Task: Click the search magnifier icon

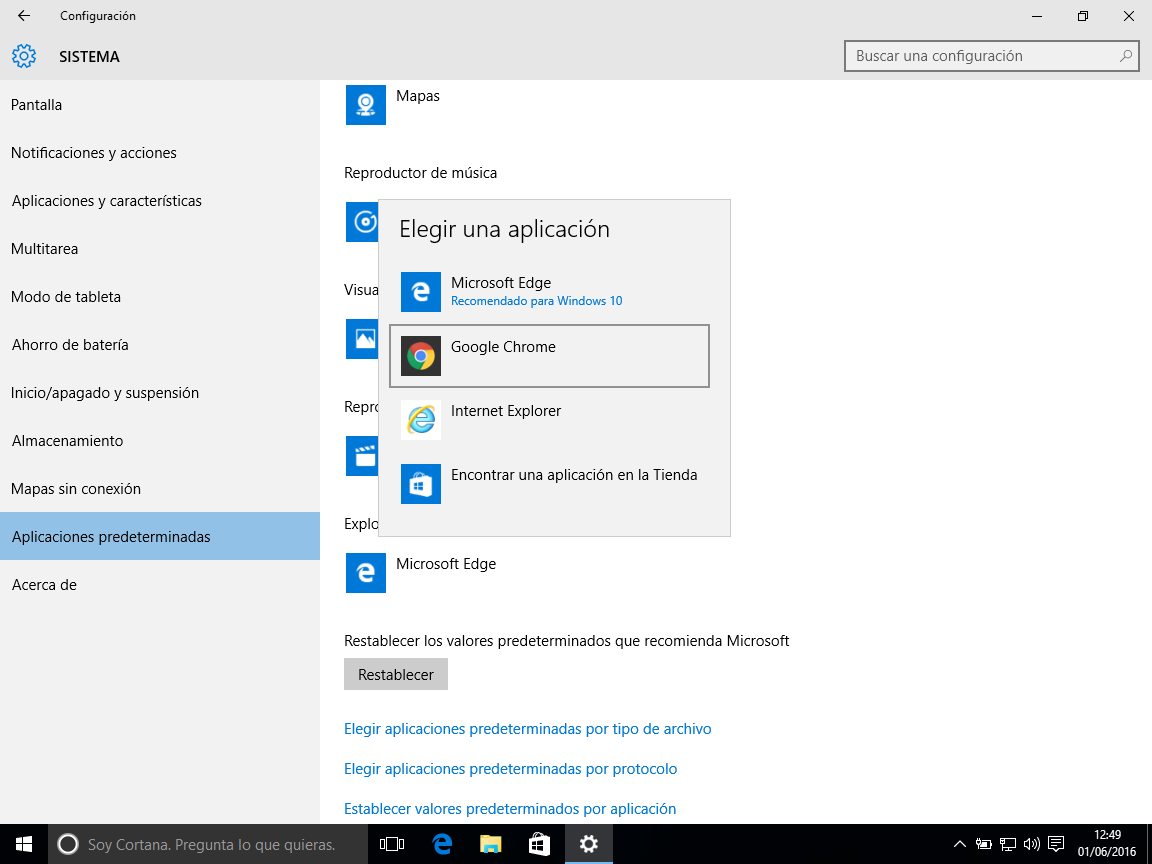Action: 1125,56
